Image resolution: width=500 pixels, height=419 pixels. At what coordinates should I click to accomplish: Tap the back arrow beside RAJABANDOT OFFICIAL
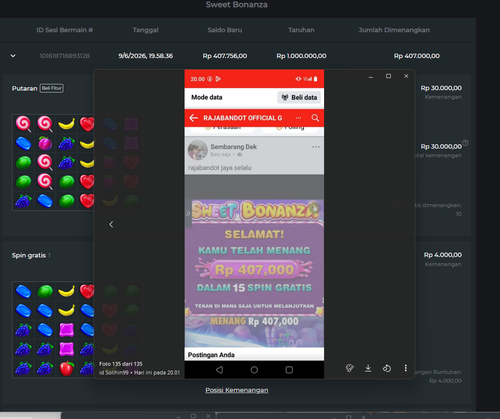click(x=193, y=118)
